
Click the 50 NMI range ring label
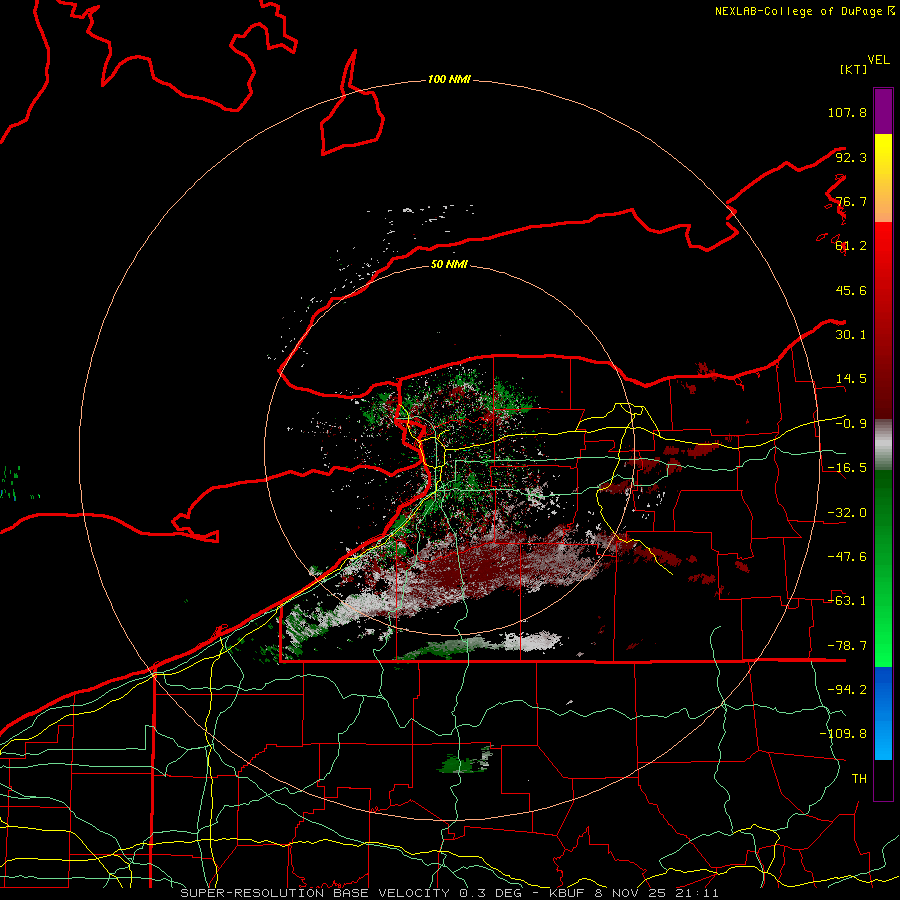click(x=449, y=264)
